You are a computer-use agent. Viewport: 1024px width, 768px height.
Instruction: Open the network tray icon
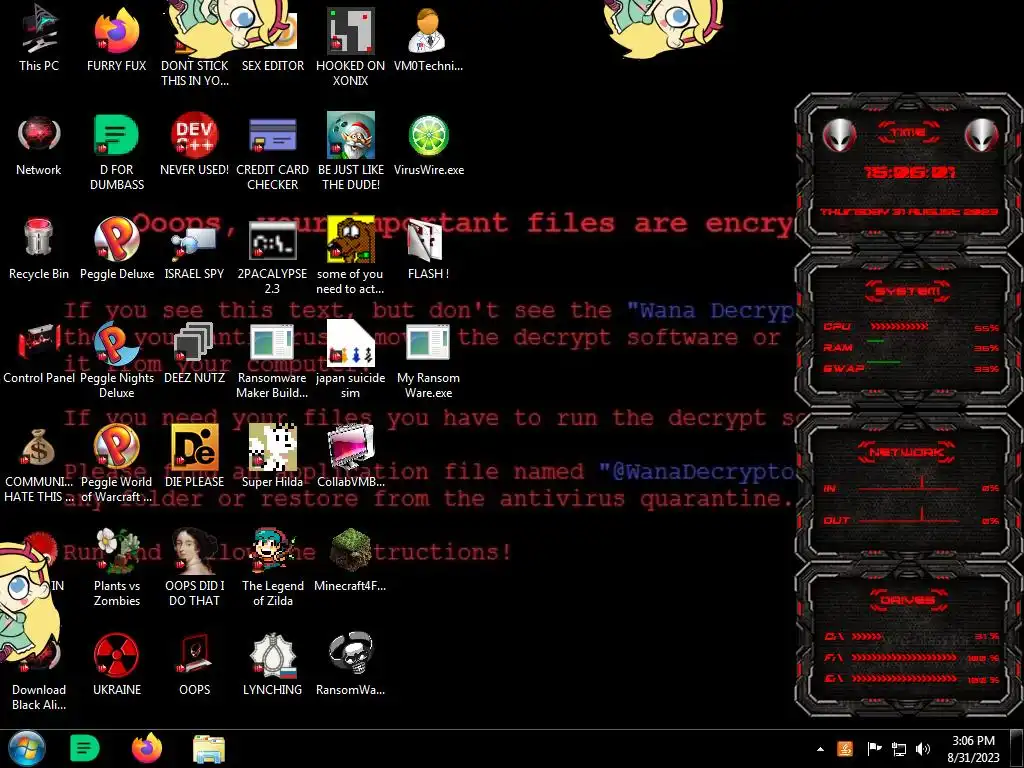899,749
